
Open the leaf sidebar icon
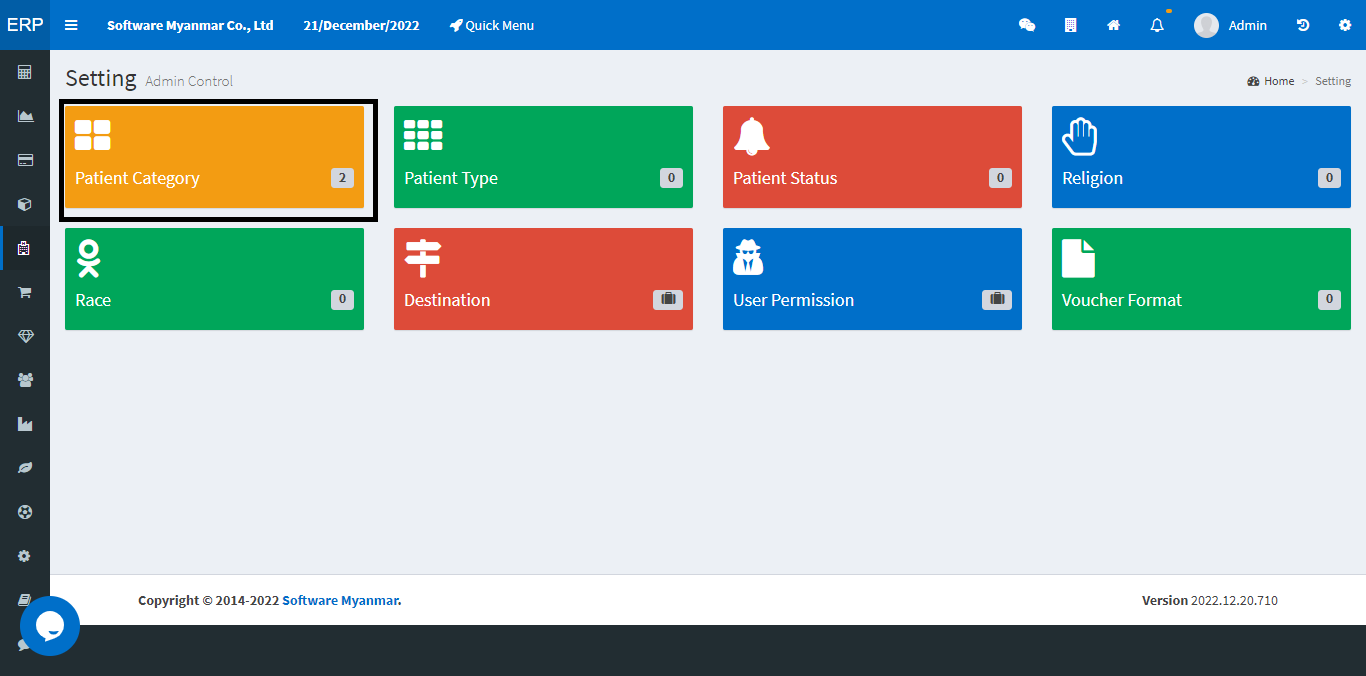(x=25, y=468)
